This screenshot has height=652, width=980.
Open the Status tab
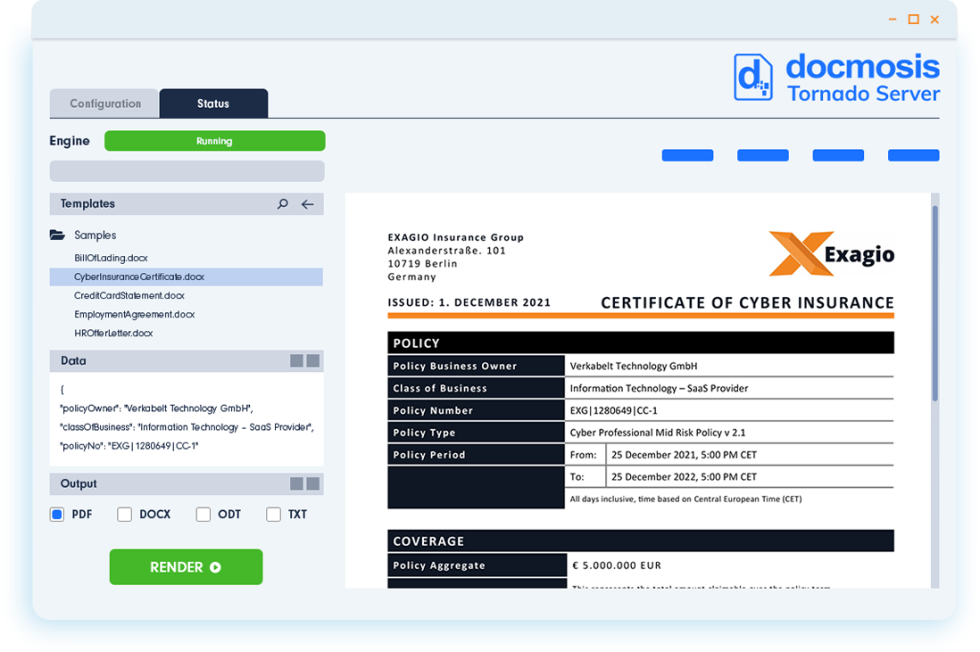[214, 104]
